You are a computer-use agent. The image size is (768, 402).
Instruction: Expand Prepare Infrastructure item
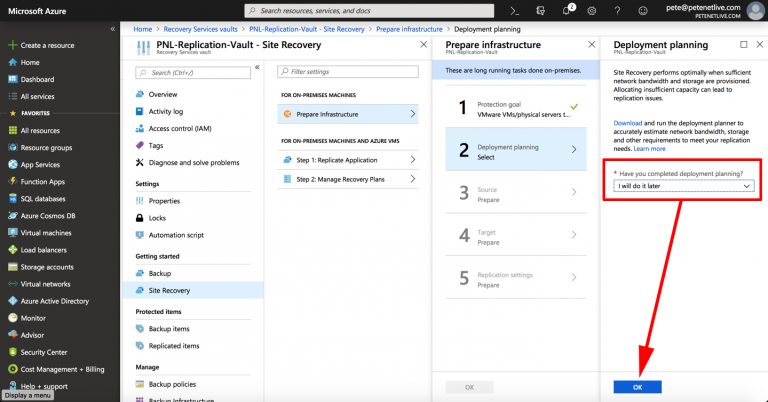[x=348, y=114]
